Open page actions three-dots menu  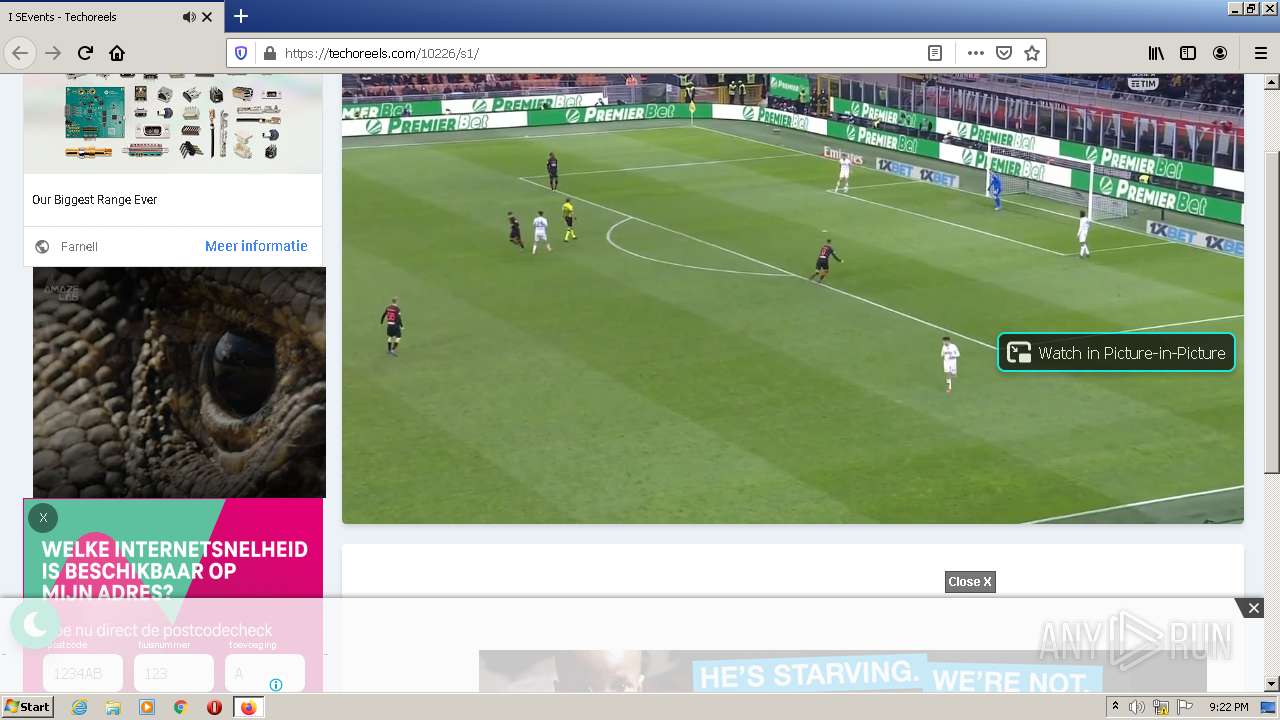point(976,53)
